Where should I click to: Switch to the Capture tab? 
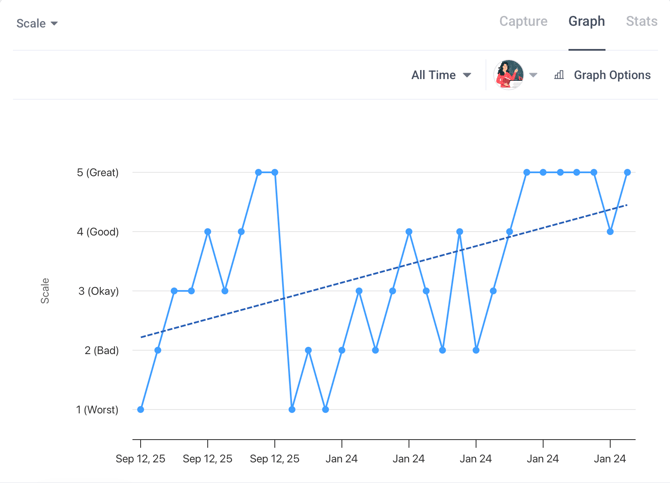(523, 21)
